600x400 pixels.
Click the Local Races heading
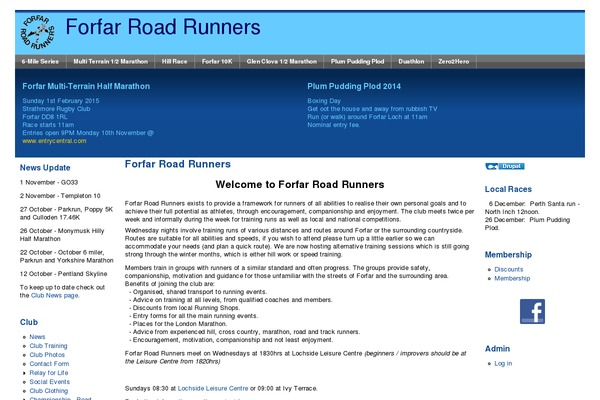508,189
